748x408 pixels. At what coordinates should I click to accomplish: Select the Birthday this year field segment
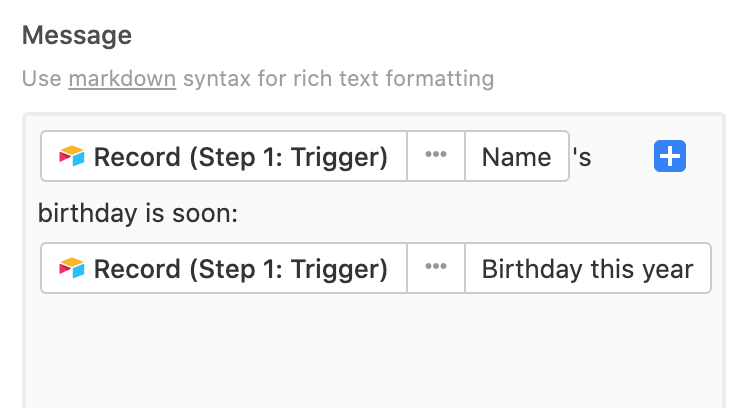[x=588, y=268]
